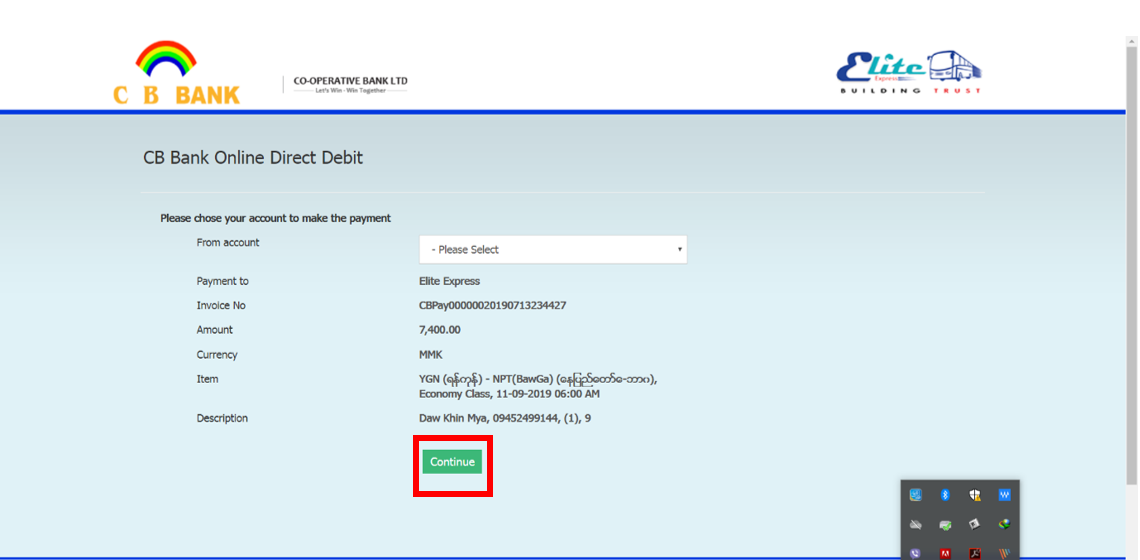The height and width of the screenshot is (560, 1140).
Task: Click the 7,400.00 amount value
Action: pyautogui.click(x=440, y=330)
